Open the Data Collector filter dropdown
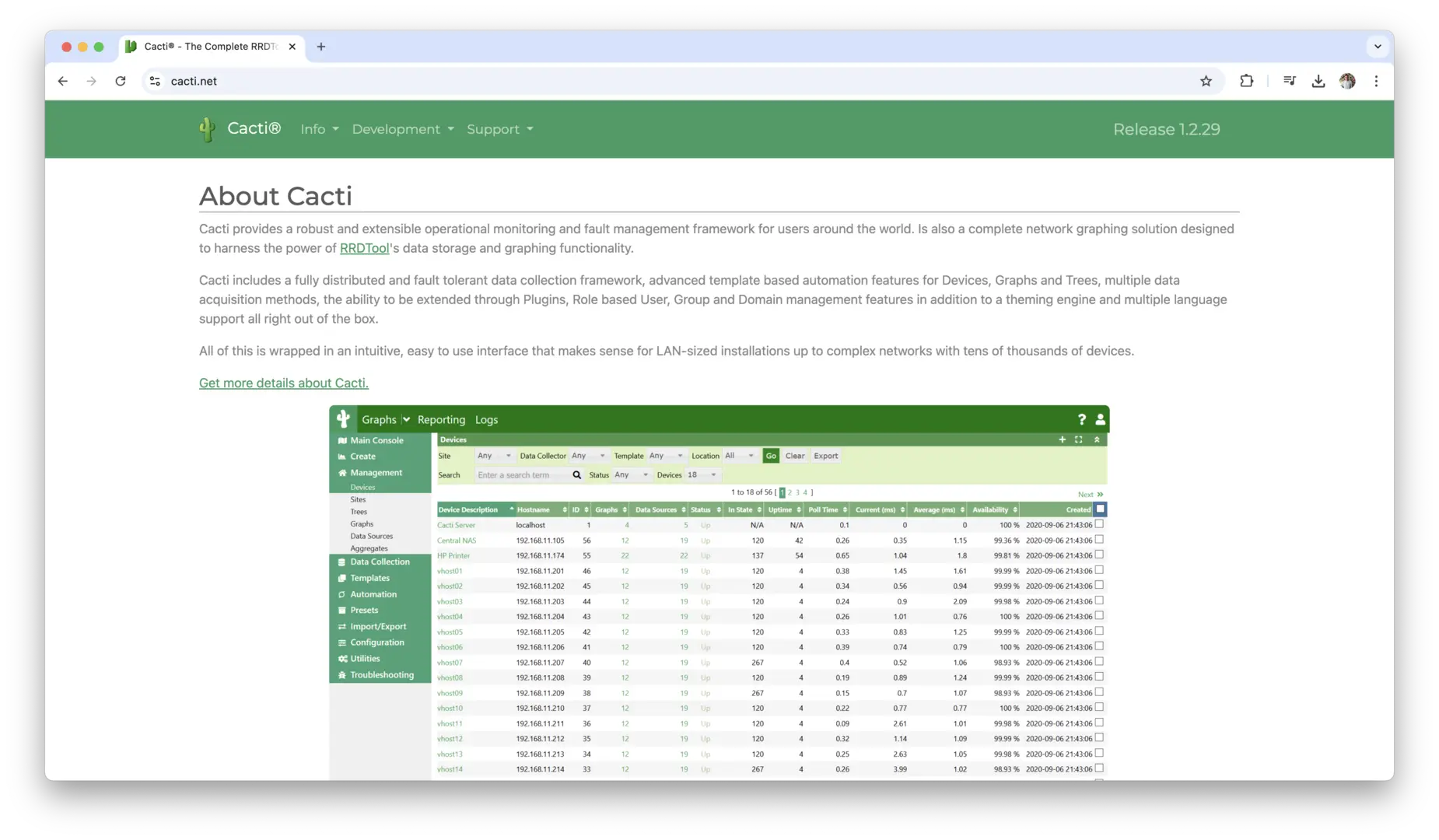The height and width of the screenshot is (840, 1439). click(588, 456)
